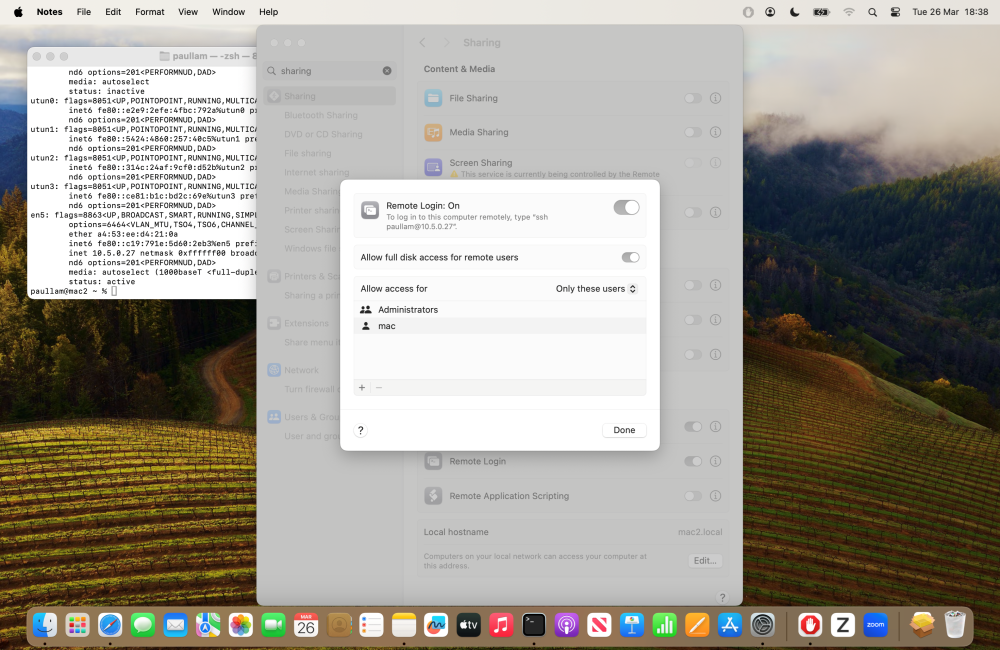The height and width of the screenshot is (650, 1000).
Task: Click the back chevron in the Sharing header
Action: [421, 42]
